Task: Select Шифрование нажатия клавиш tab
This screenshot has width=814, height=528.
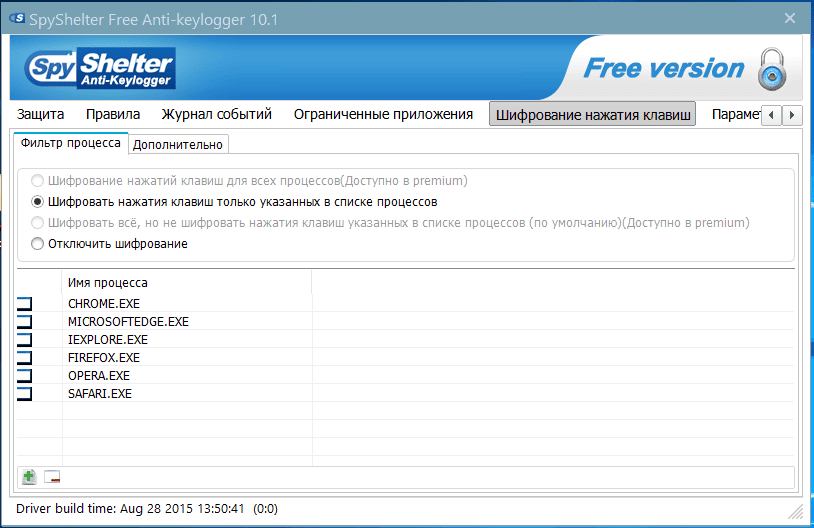Action: tap(592, 114)
